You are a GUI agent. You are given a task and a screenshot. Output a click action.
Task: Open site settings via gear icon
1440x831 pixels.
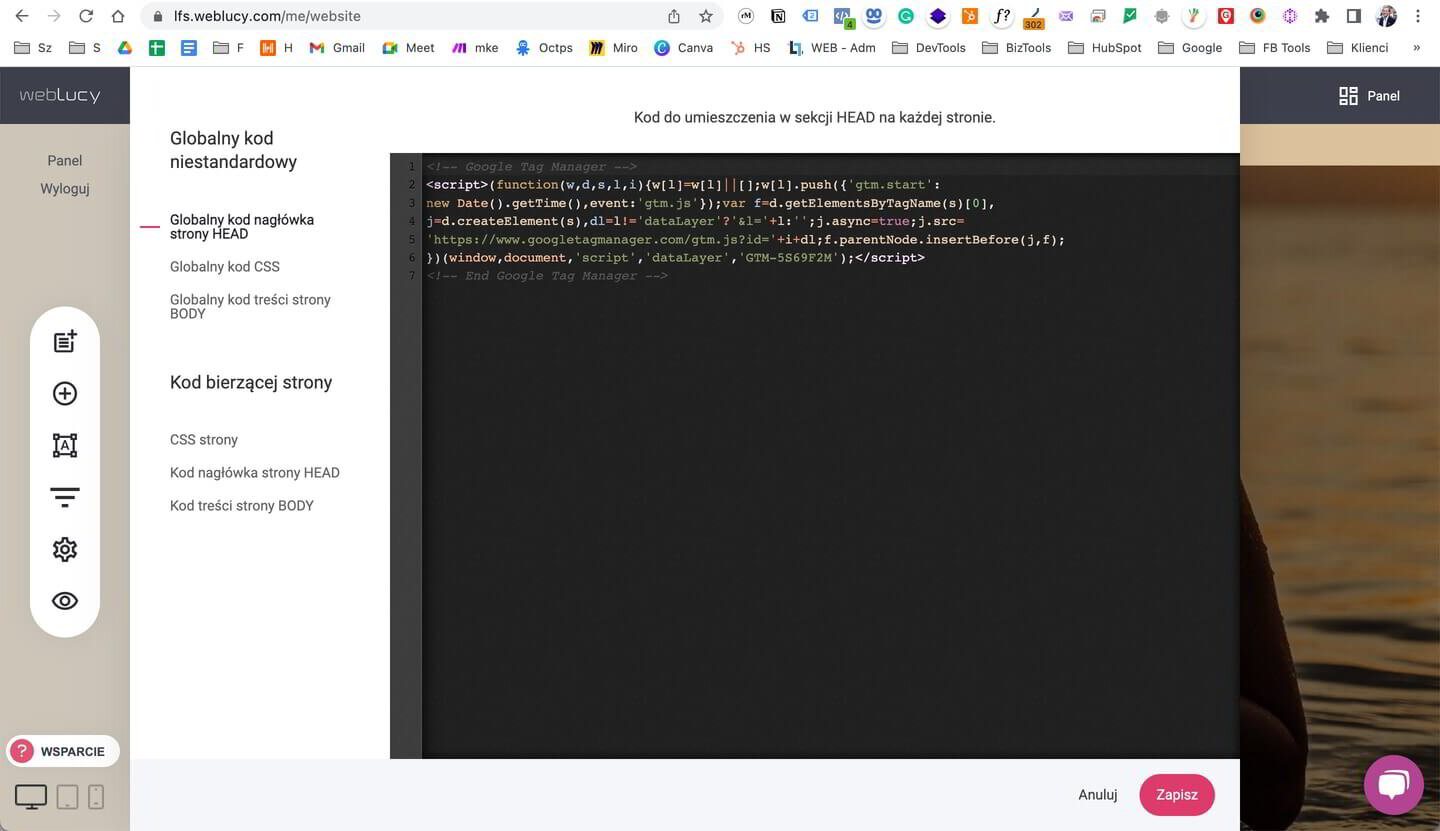pos(64,549)
